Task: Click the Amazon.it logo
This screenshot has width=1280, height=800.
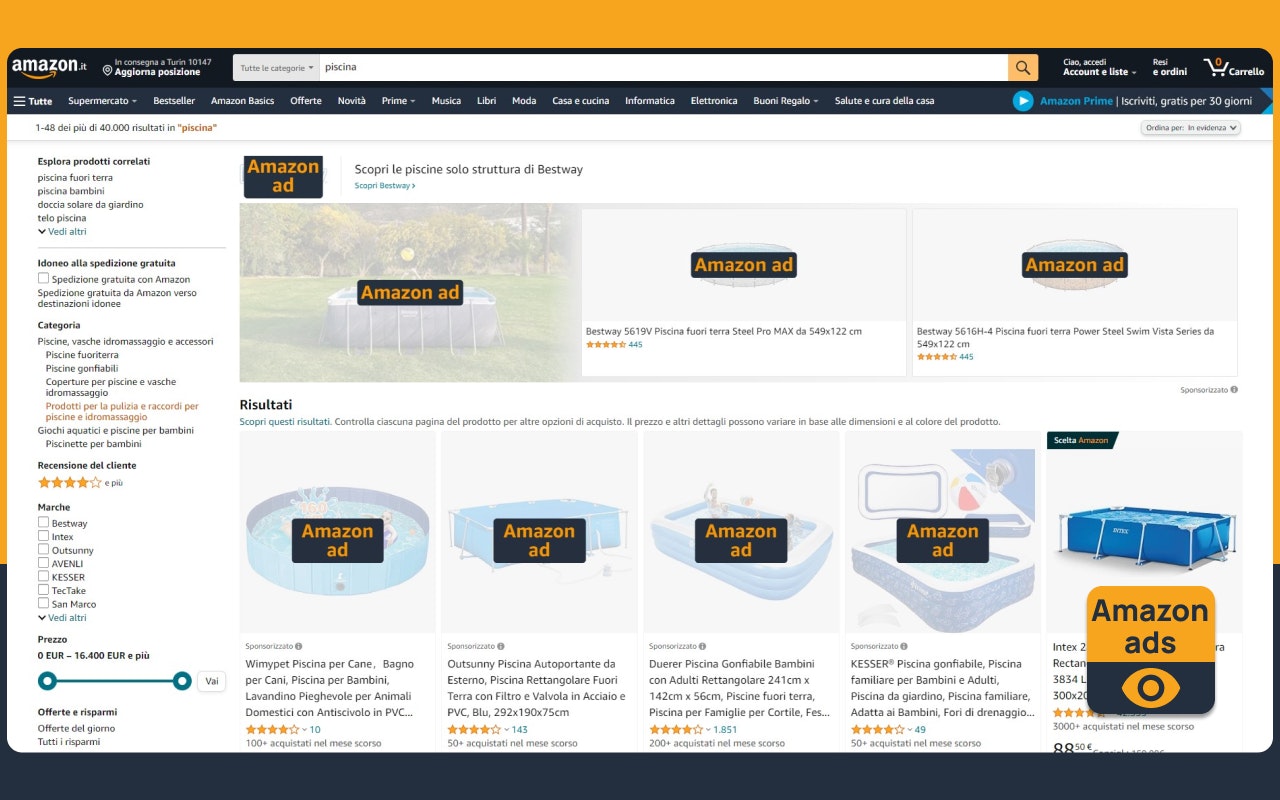Action: (x=49, y=67)
